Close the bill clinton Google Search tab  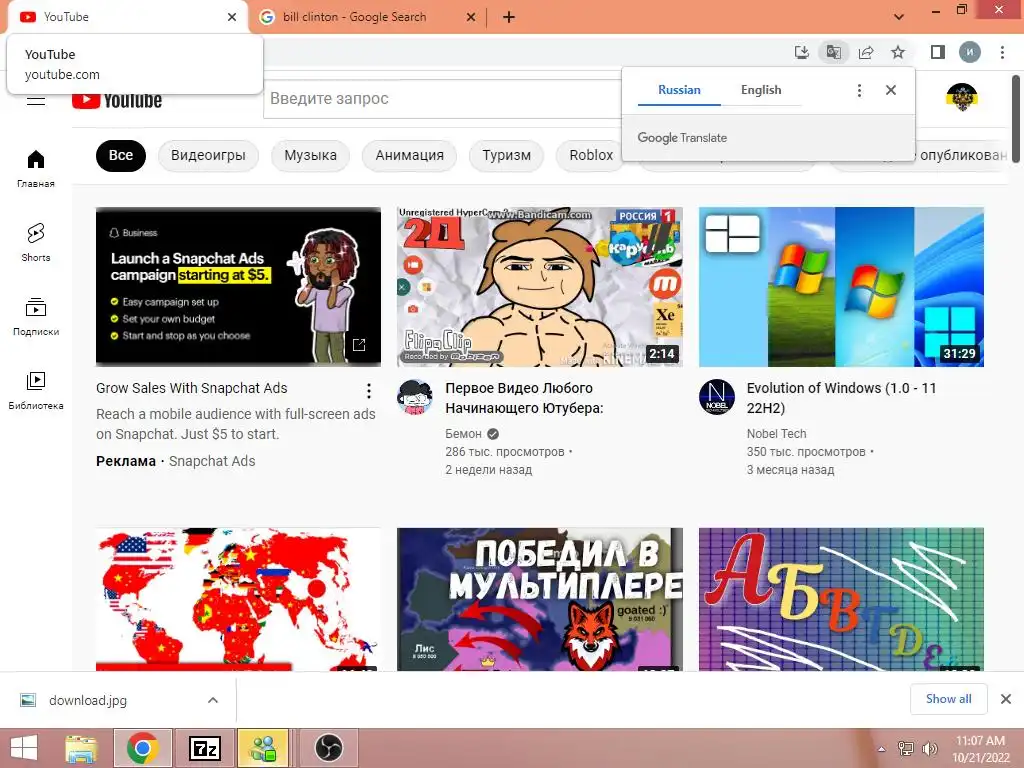click(x=471, y=17)
